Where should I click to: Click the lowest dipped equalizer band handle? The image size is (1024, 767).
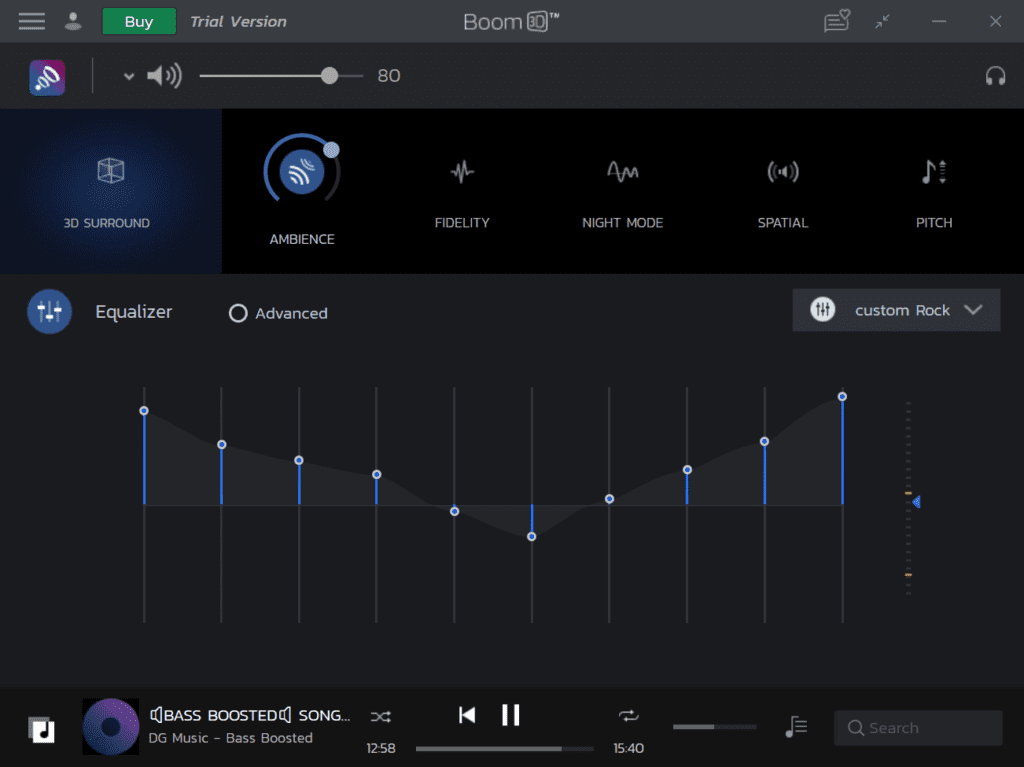pos(532,536)
